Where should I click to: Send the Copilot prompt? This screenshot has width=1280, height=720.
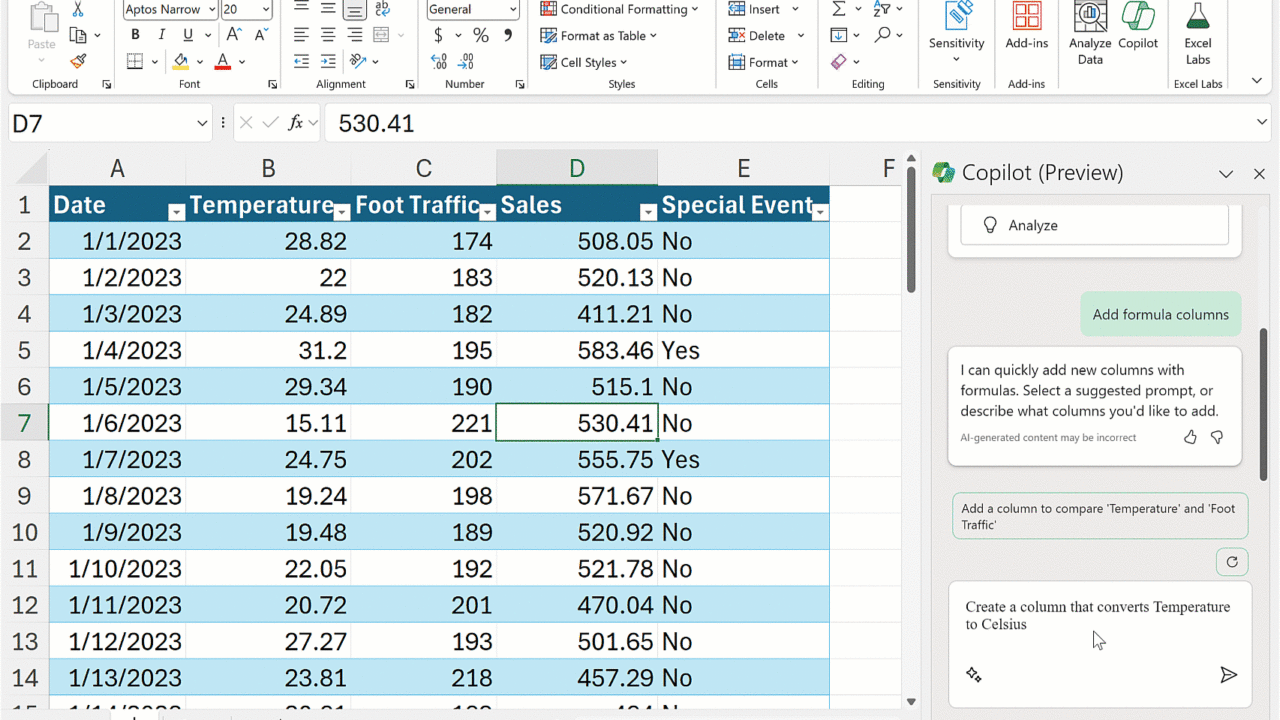1228,675
